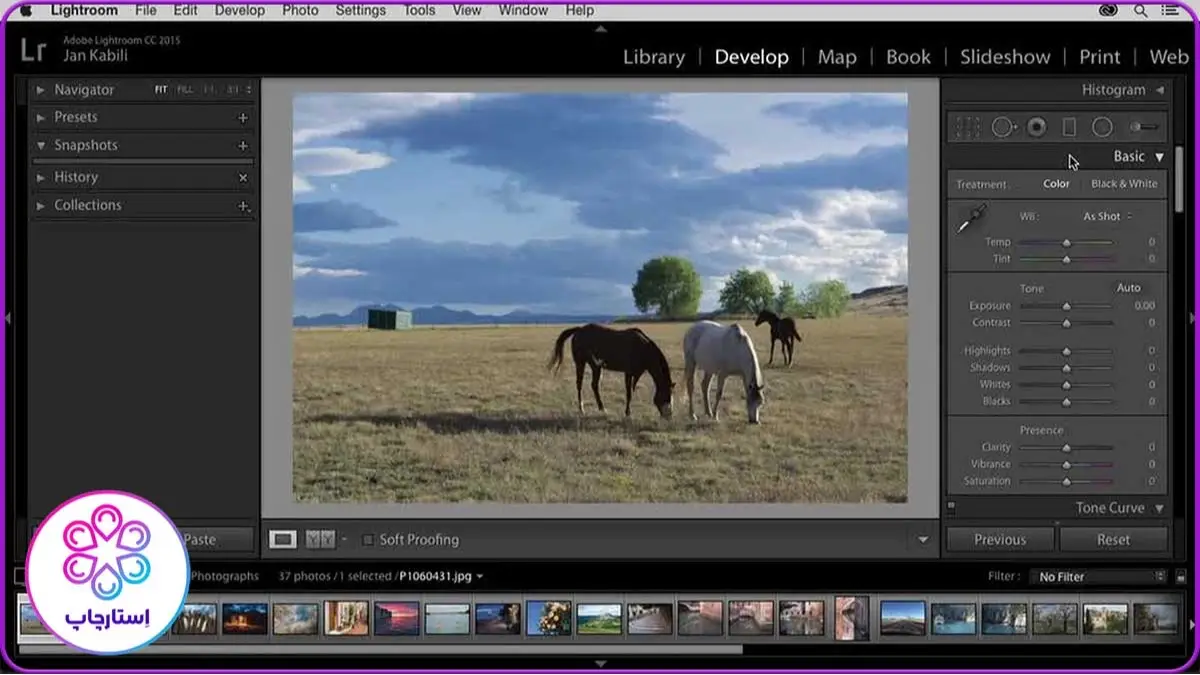Choose the Graduated Filter tool
The width and height of the screenshot is (1200, 675).
[1069, 127]
